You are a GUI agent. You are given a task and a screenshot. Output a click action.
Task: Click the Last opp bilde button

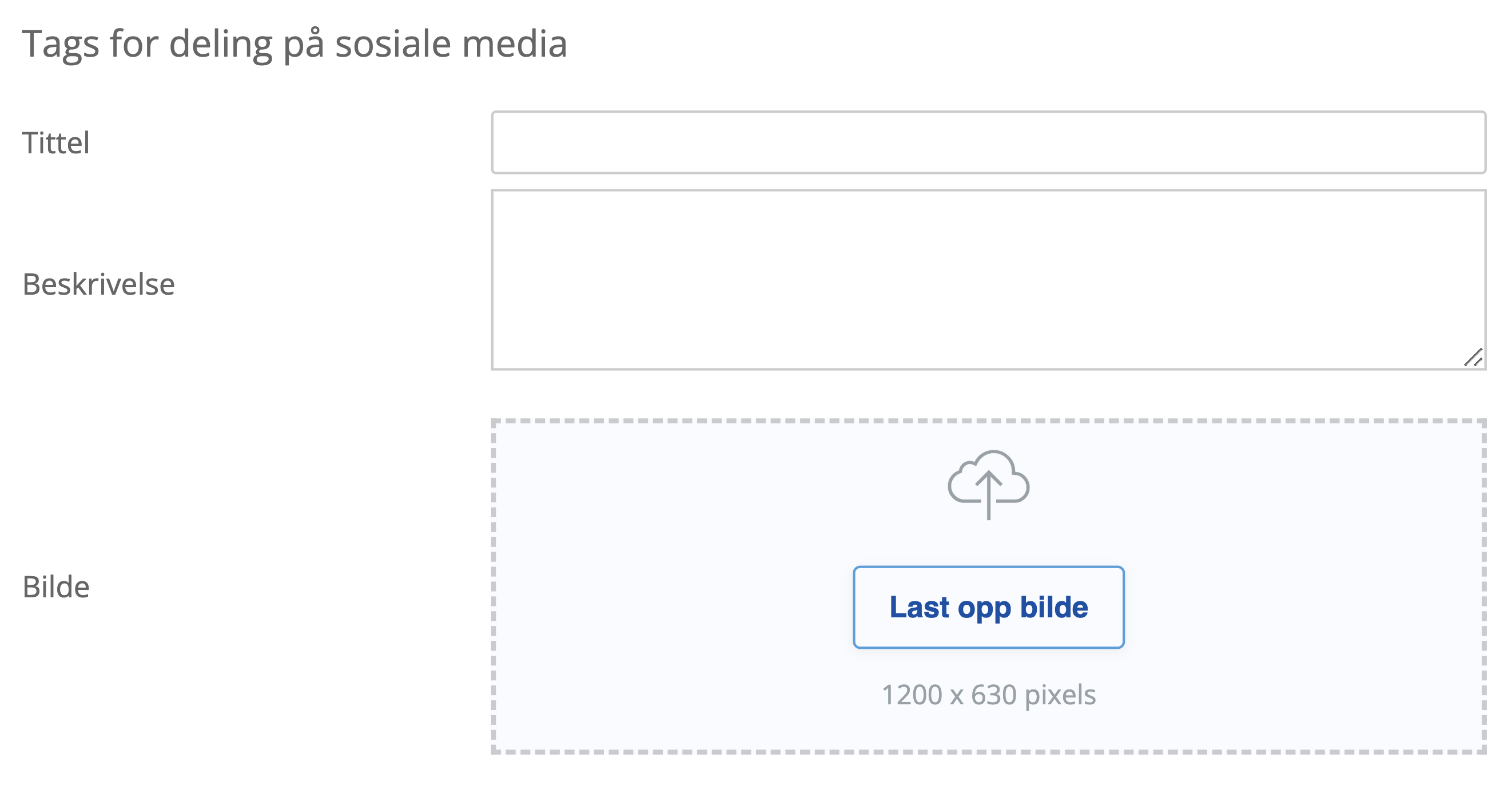tap(988, 607)
